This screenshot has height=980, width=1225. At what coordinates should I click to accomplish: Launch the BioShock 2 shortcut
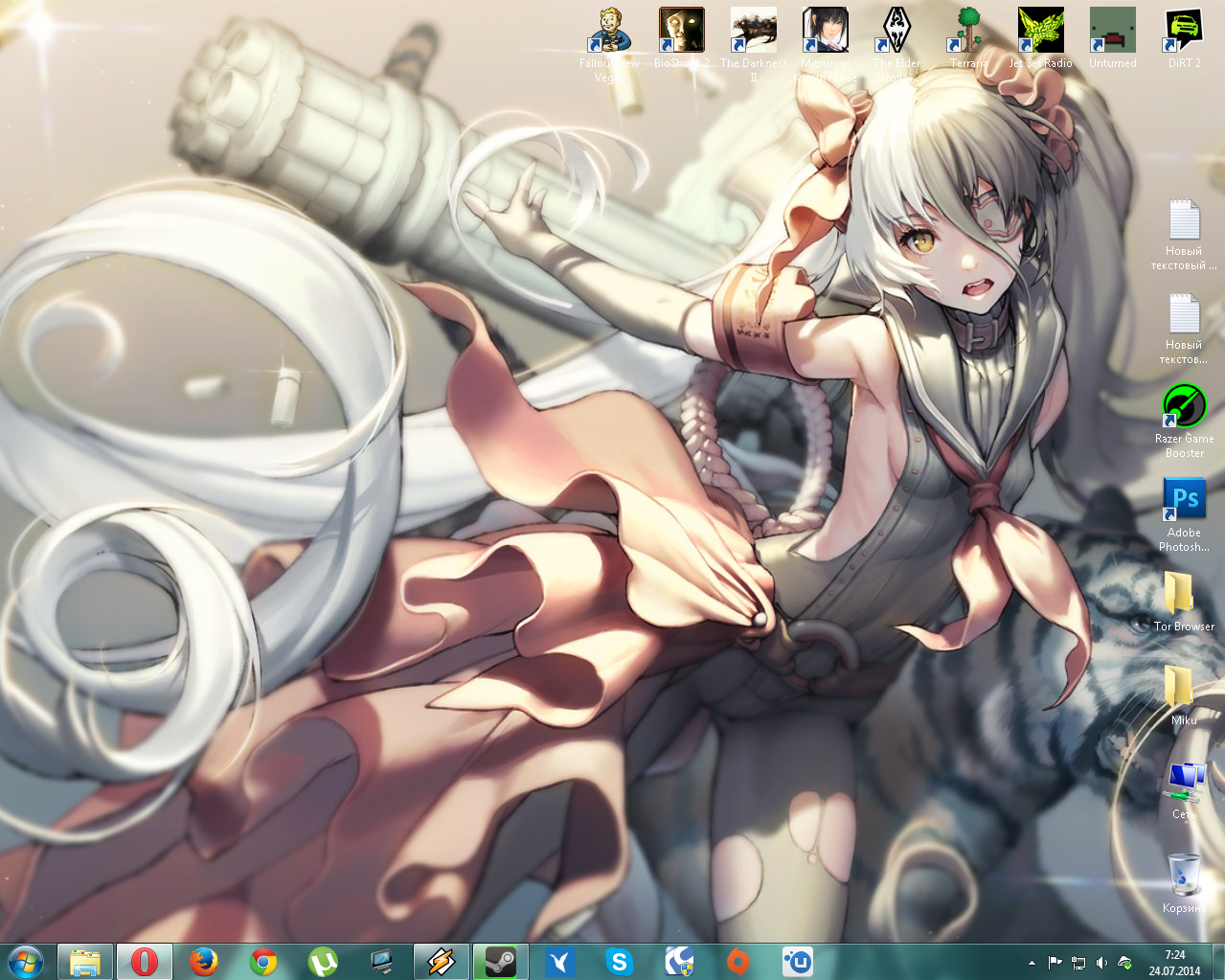click(682, 38)
